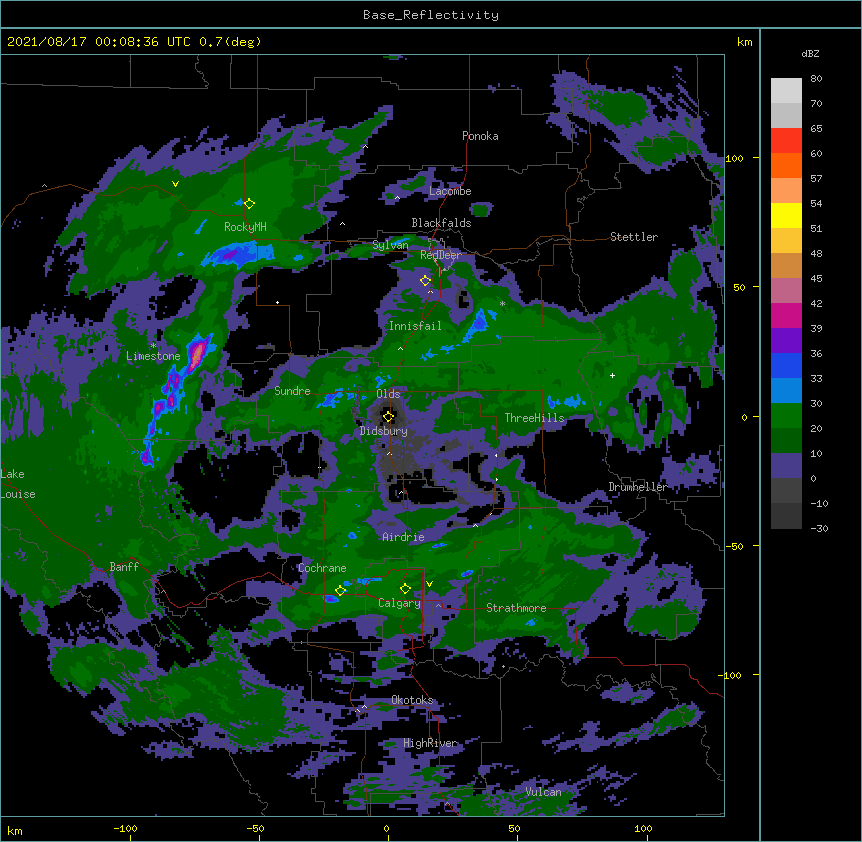The width and height of the screenshot is (862, 842).
Task: Click the km label at bottom-left corner
Action: [x=15, y=830]
